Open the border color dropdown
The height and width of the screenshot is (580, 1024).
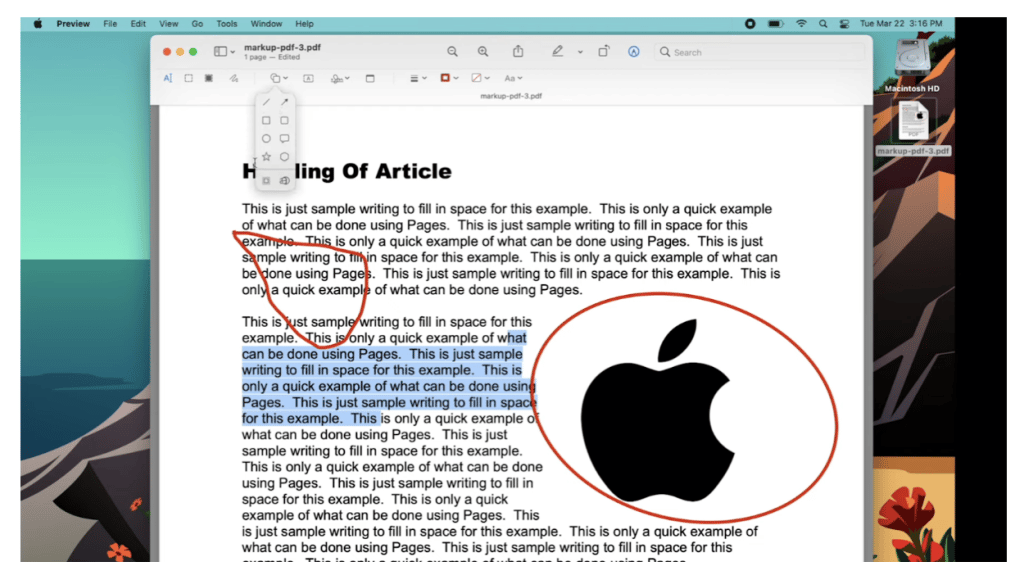(452, 78)
